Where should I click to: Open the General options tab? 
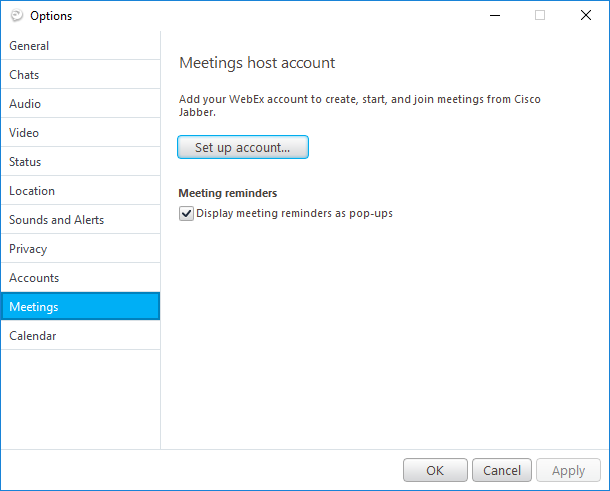tap(81, 46)
